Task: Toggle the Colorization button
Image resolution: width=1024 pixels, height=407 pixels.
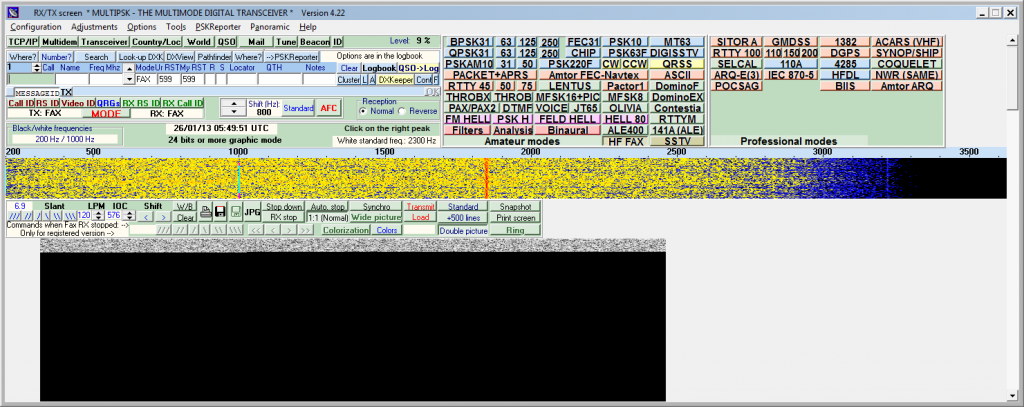Action: [345, 230]
